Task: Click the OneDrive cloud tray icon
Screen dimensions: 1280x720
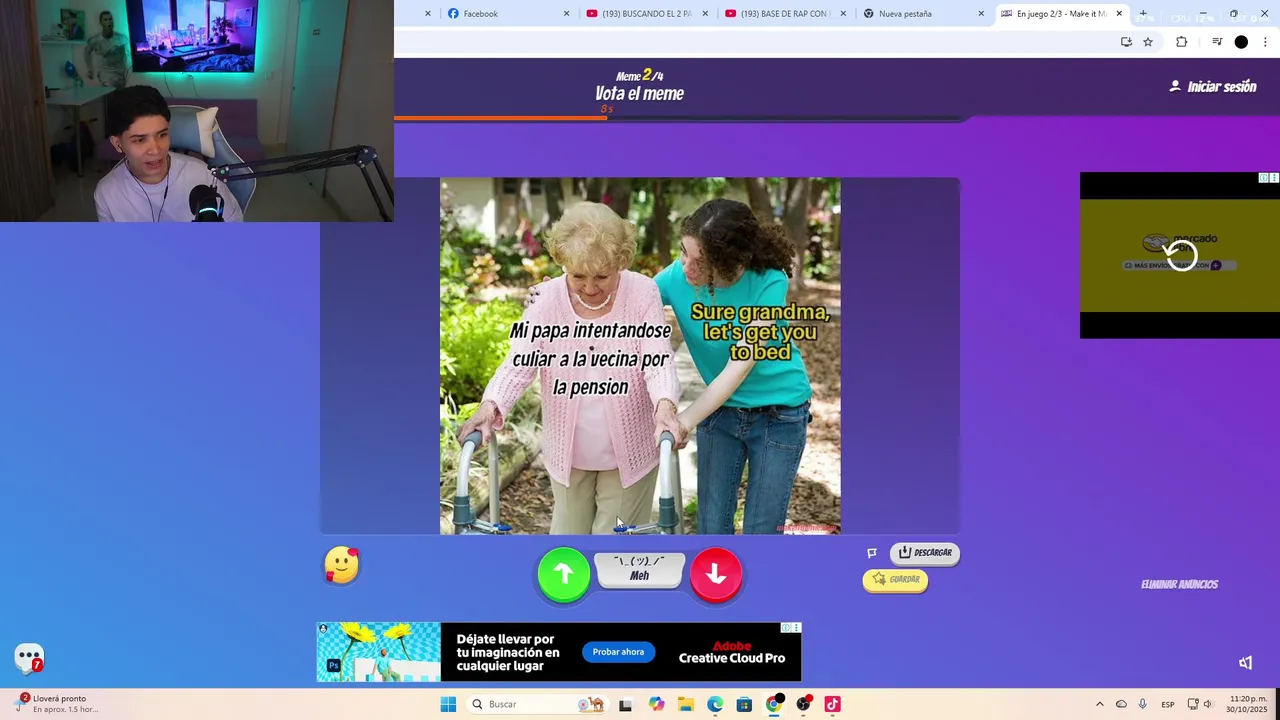Action: click(x=1121, y=704)
